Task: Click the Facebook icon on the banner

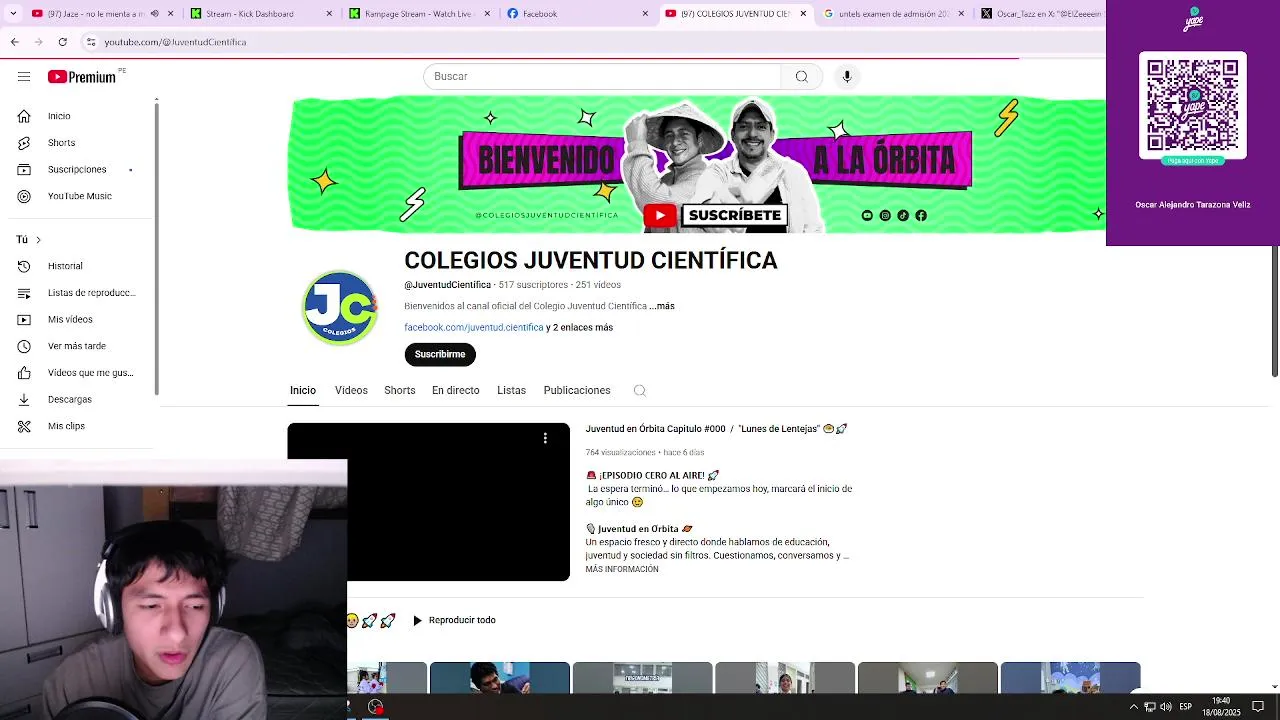Action: coord(921,215)
